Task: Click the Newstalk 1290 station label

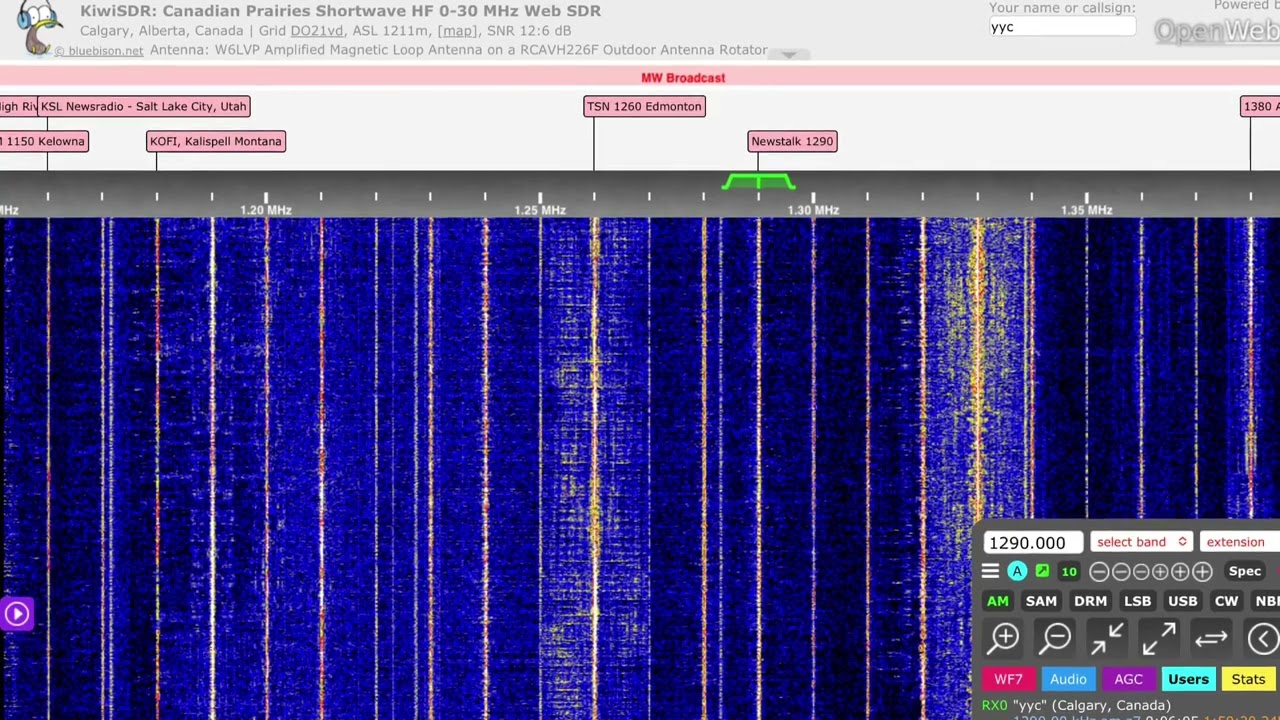Action: [x=792, y=141]
